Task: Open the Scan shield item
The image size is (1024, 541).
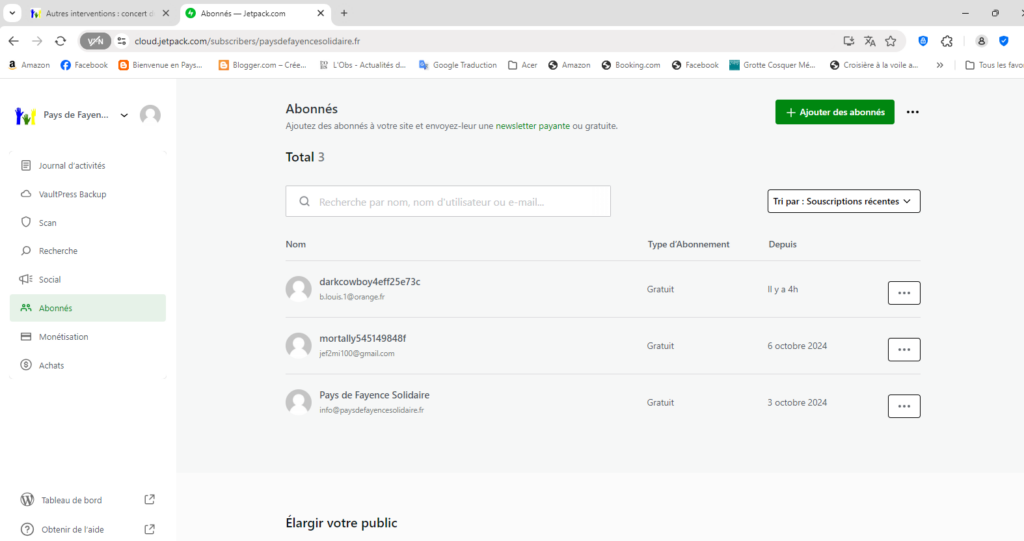Action: (47, 223)
